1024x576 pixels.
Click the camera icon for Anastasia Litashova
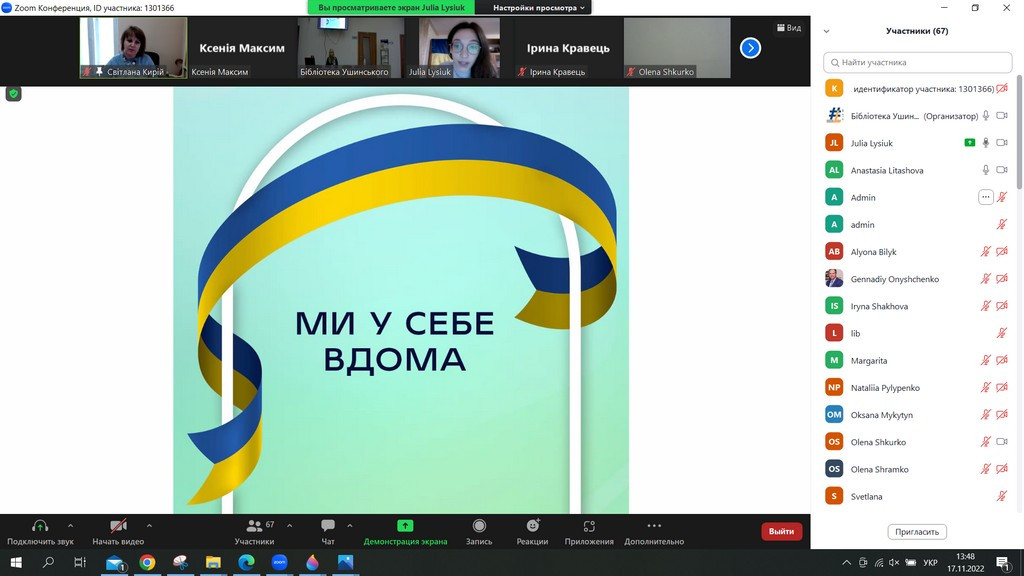[1002, 170]
